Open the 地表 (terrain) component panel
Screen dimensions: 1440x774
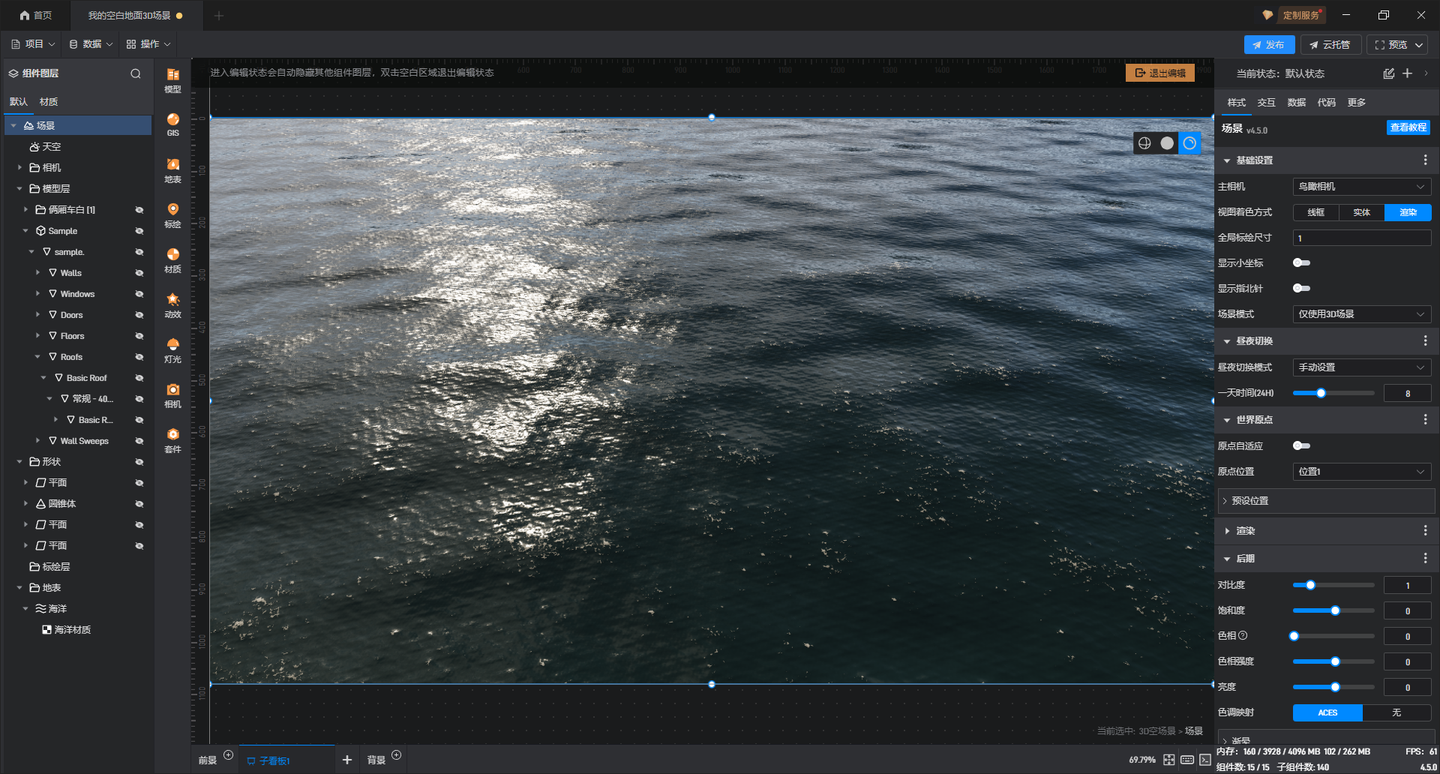coord(173,170)
